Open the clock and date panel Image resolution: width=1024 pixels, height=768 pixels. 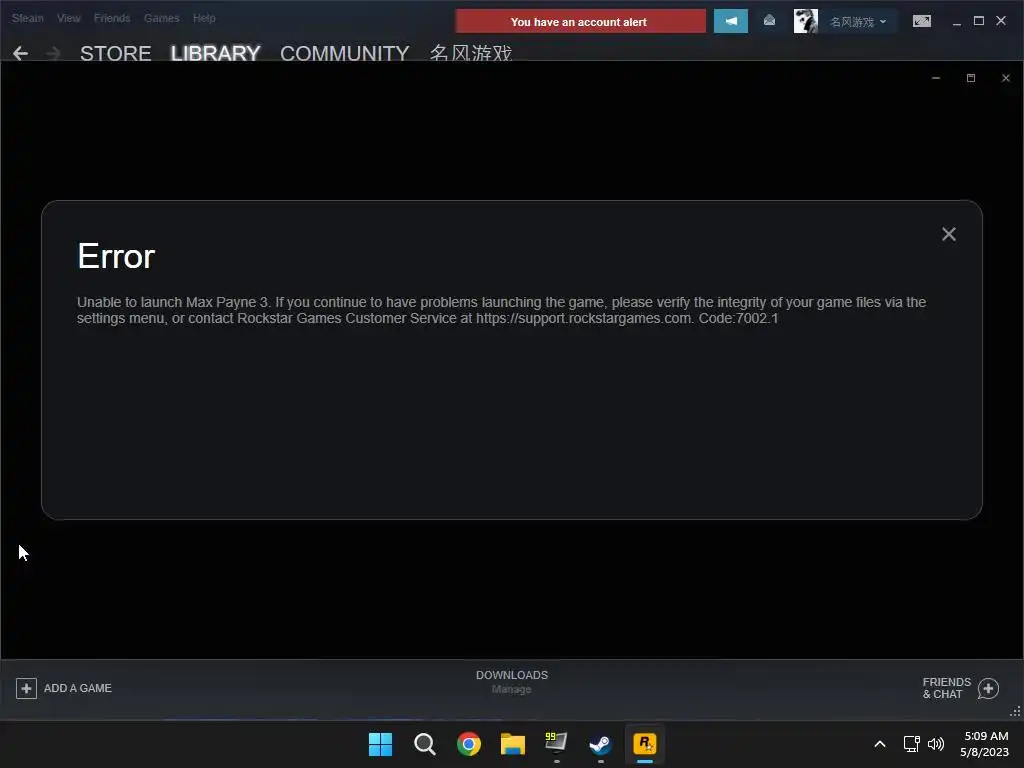click(x=985, y=744)
